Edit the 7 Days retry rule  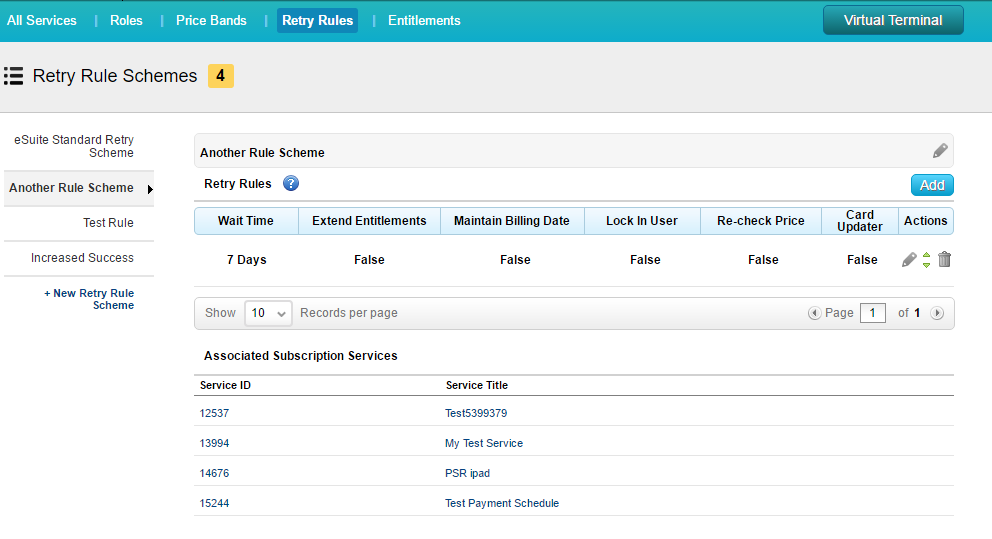point(908,260)
